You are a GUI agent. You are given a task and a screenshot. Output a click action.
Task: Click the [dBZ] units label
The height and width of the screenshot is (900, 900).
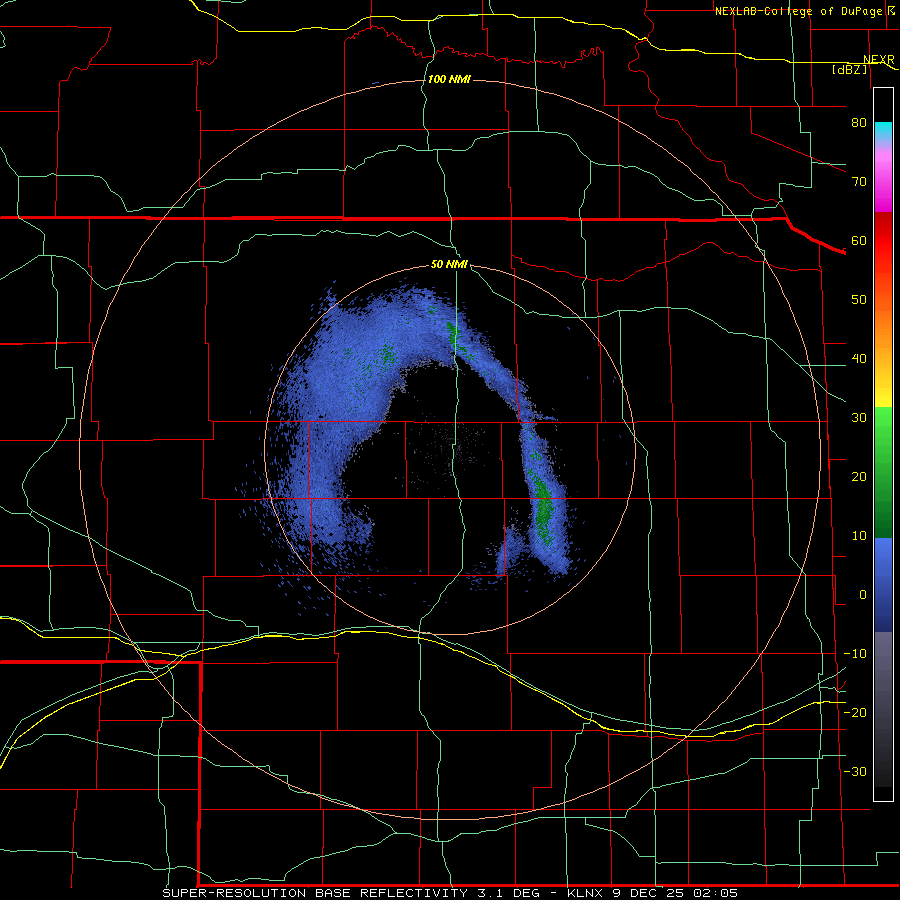pyautogui.click(x=849, y=69)
